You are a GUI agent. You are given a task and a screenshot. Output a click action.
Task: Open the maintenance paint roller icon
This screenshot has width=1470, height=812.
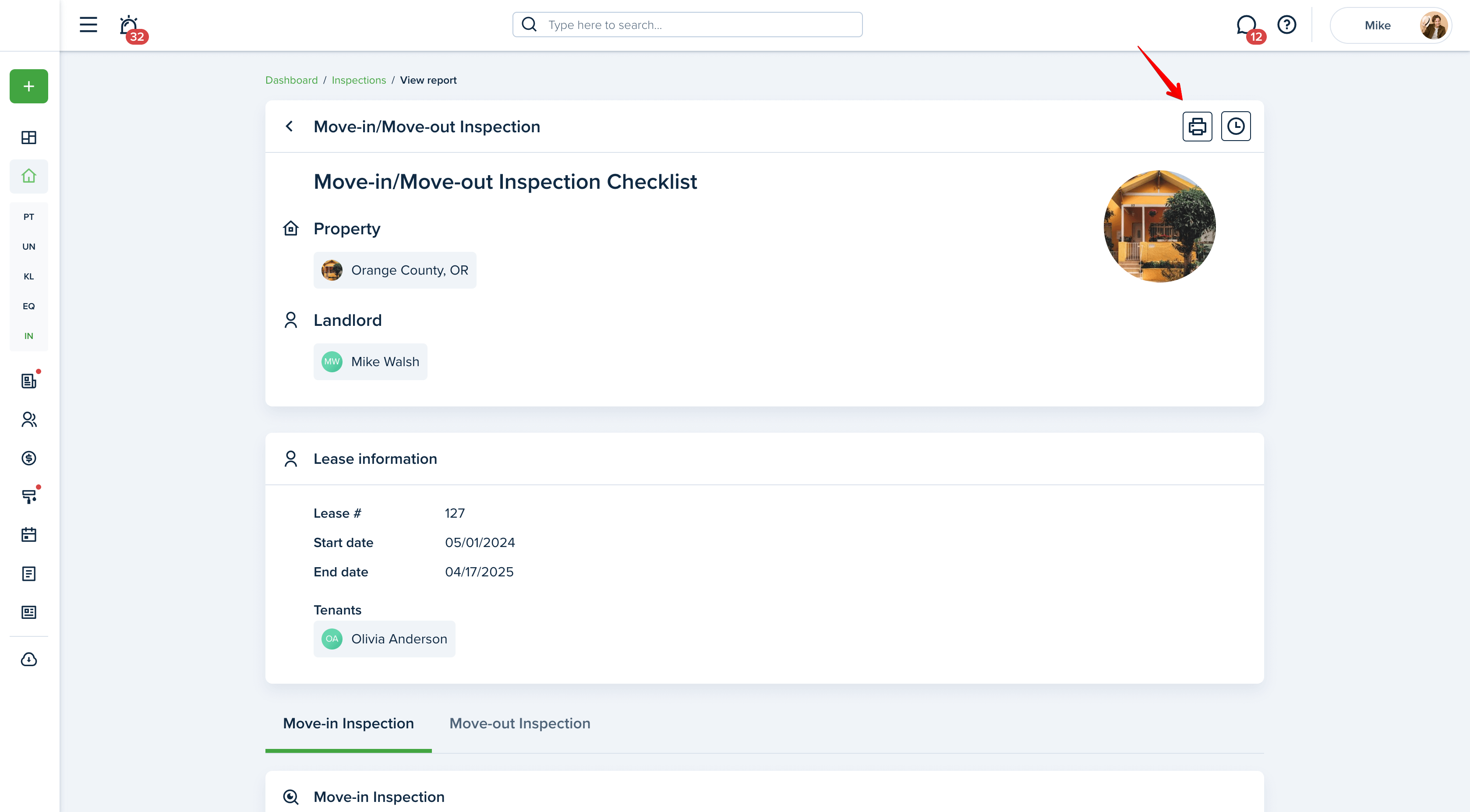click(x=28, y=497)
